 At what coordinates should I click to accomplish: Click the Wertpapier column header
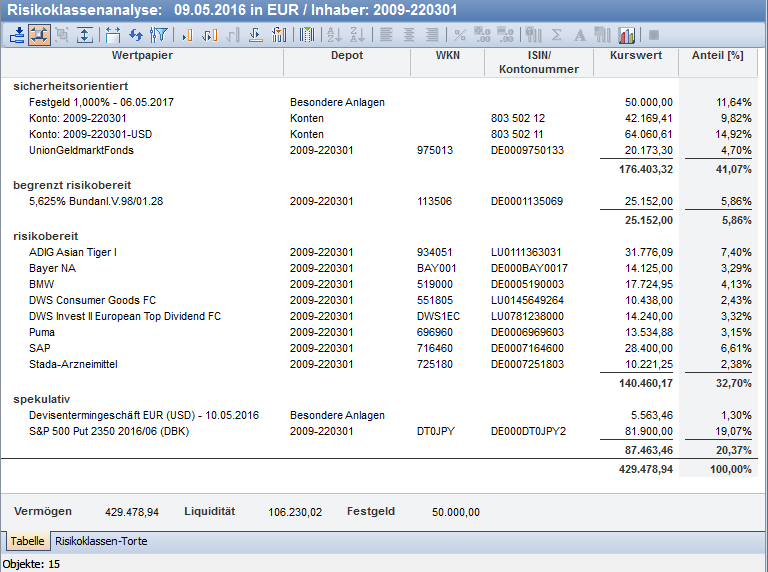pos(142,56)
